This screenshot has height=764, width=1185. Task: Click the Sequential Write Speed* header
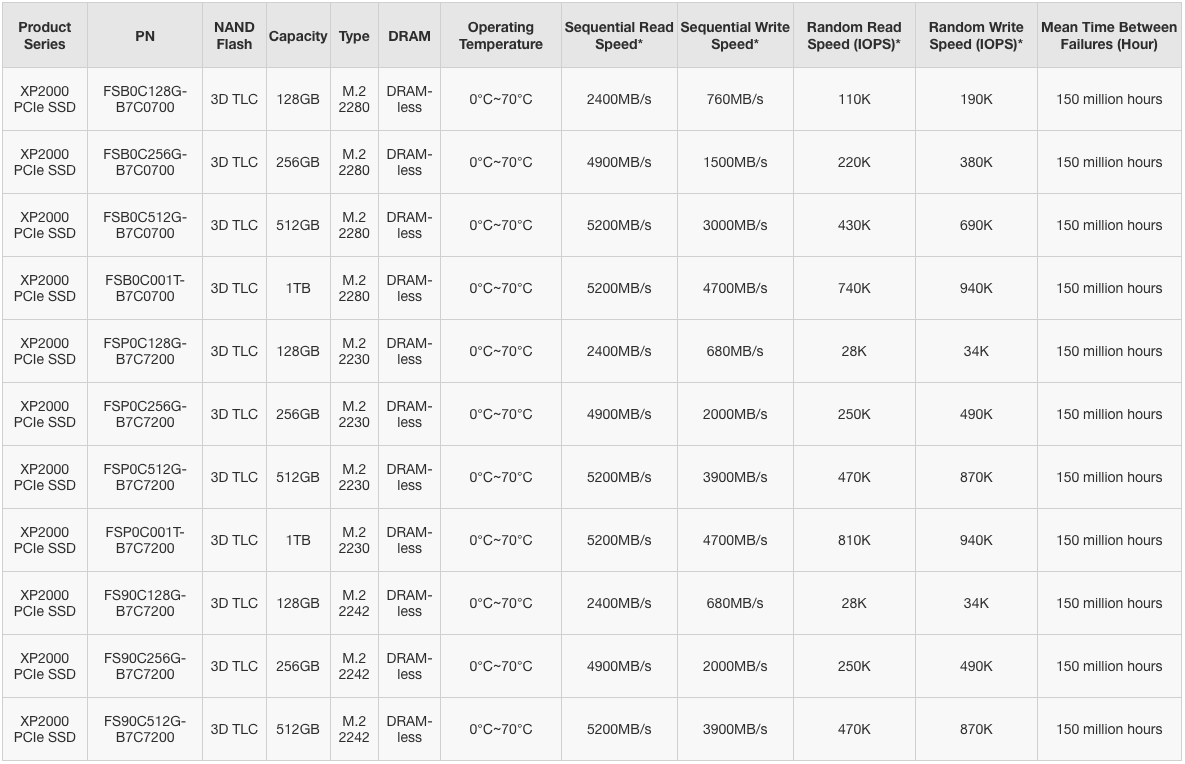(735, 36)
